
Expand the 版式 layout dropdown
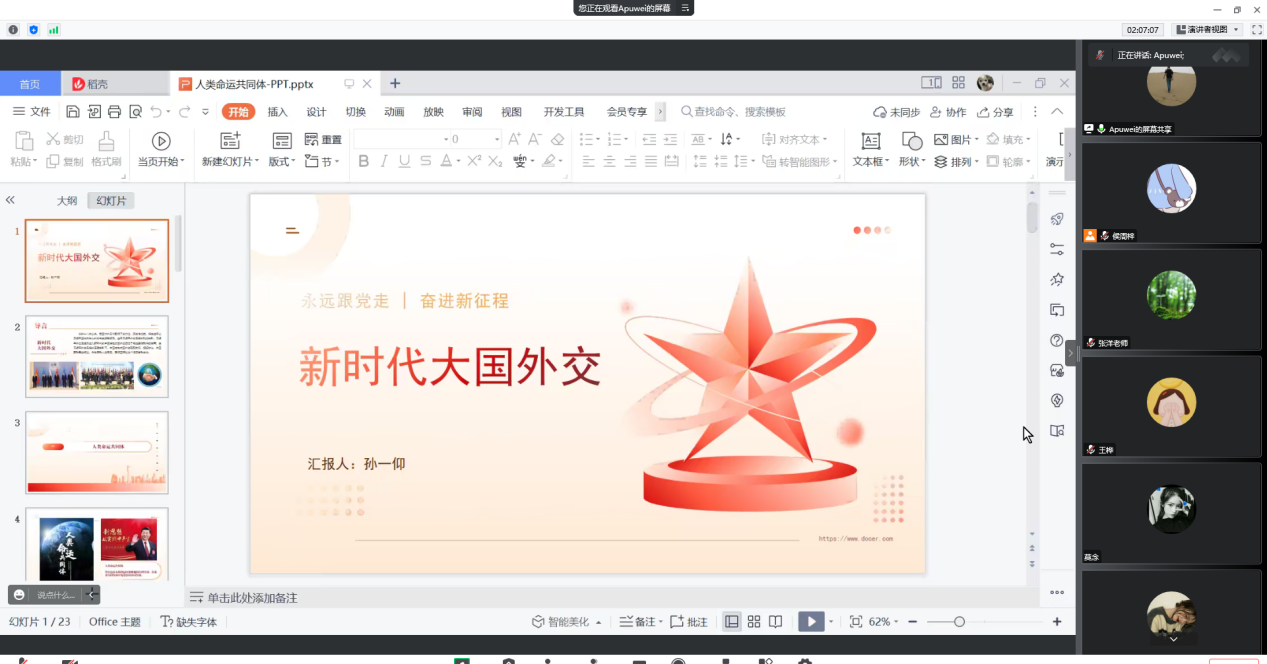tap(282, 162)
